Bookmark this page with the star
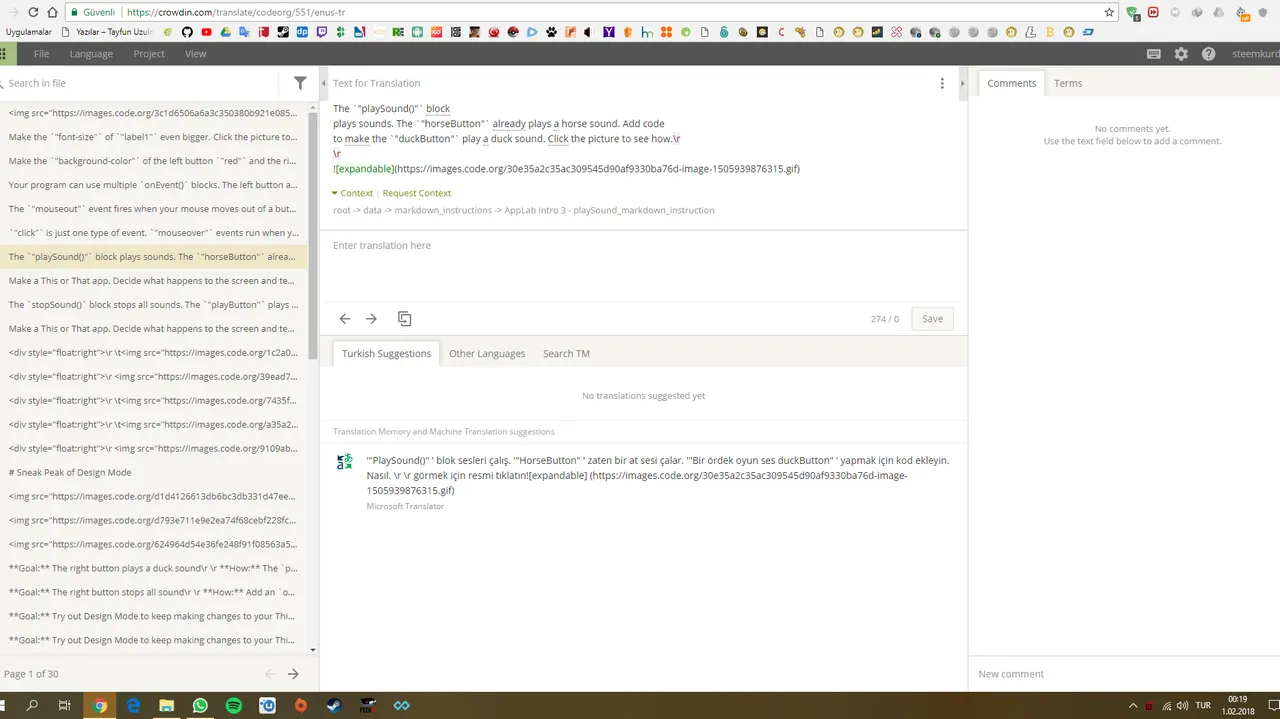1280x719 pixels. click(1109, 12)
